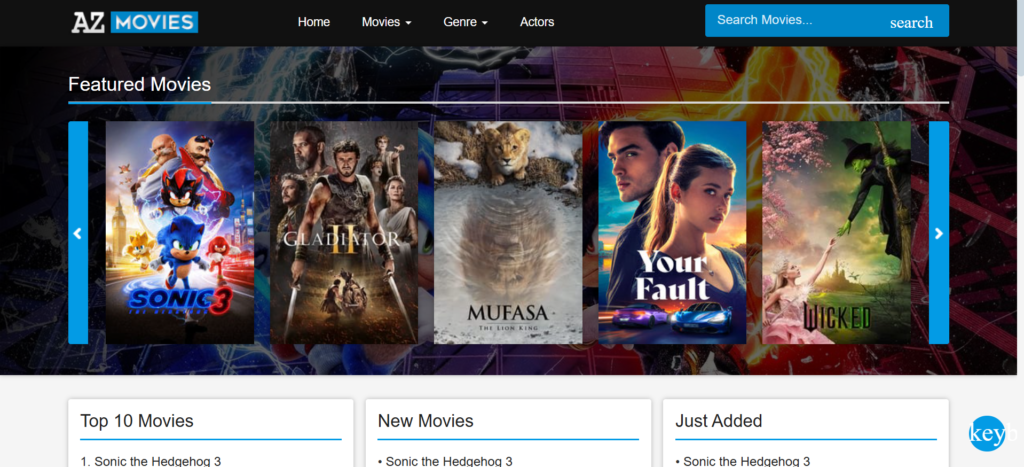Go to the Home page

(x=313, y=22)
